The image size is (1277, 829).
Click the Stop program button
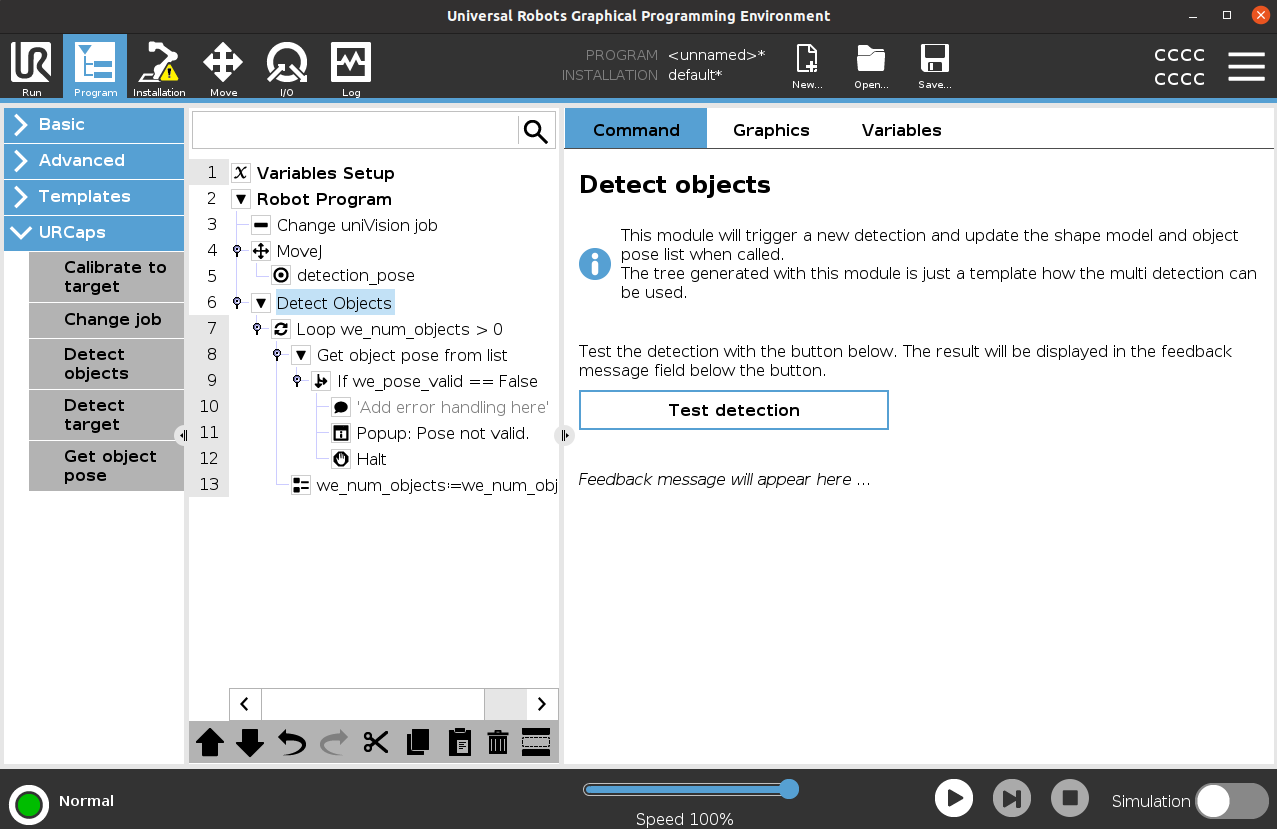click(1070, 798)
